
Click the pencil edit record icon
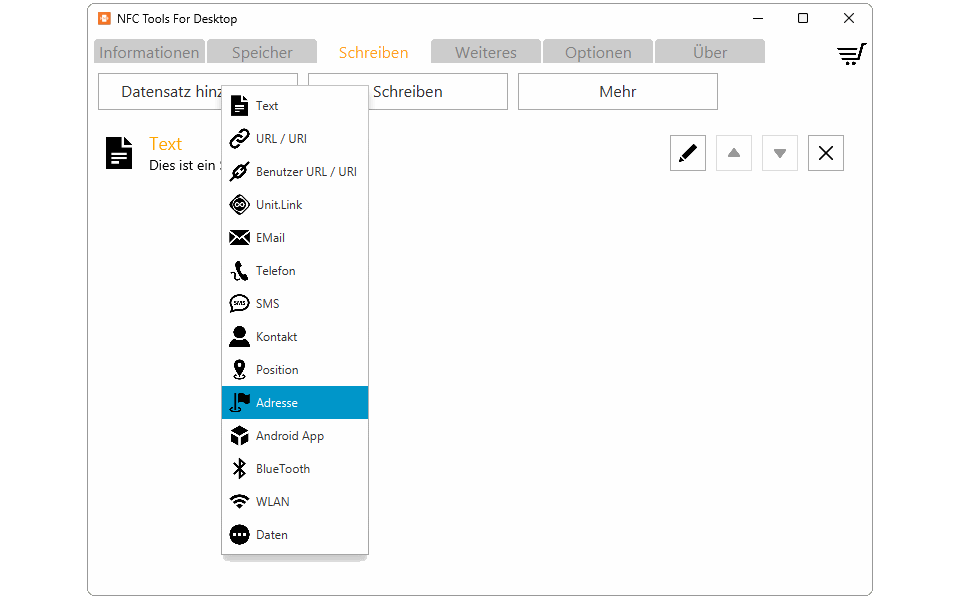[x=688, y=153]
